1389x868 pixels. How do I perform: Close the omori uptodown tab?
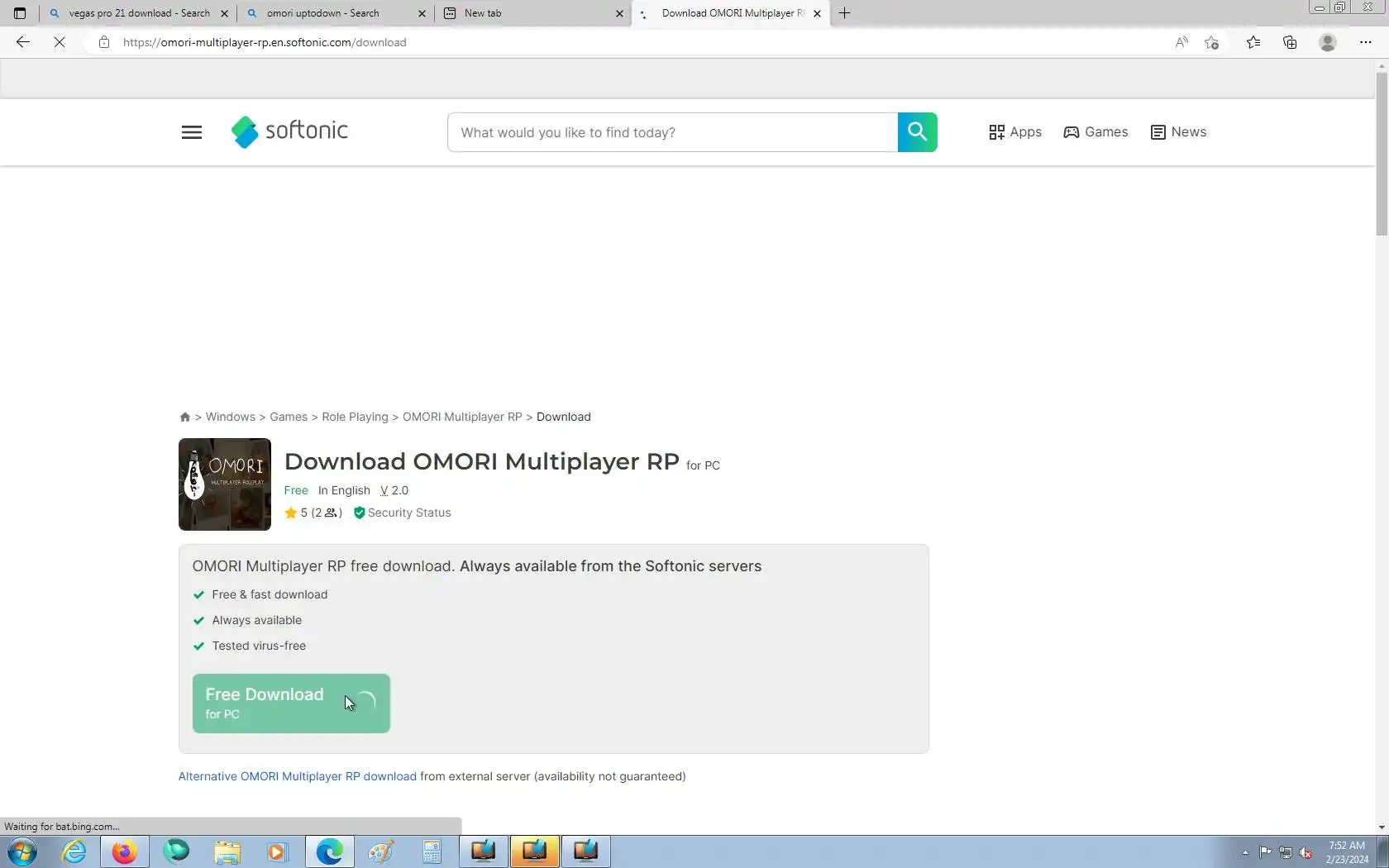[x=422, y=13]
